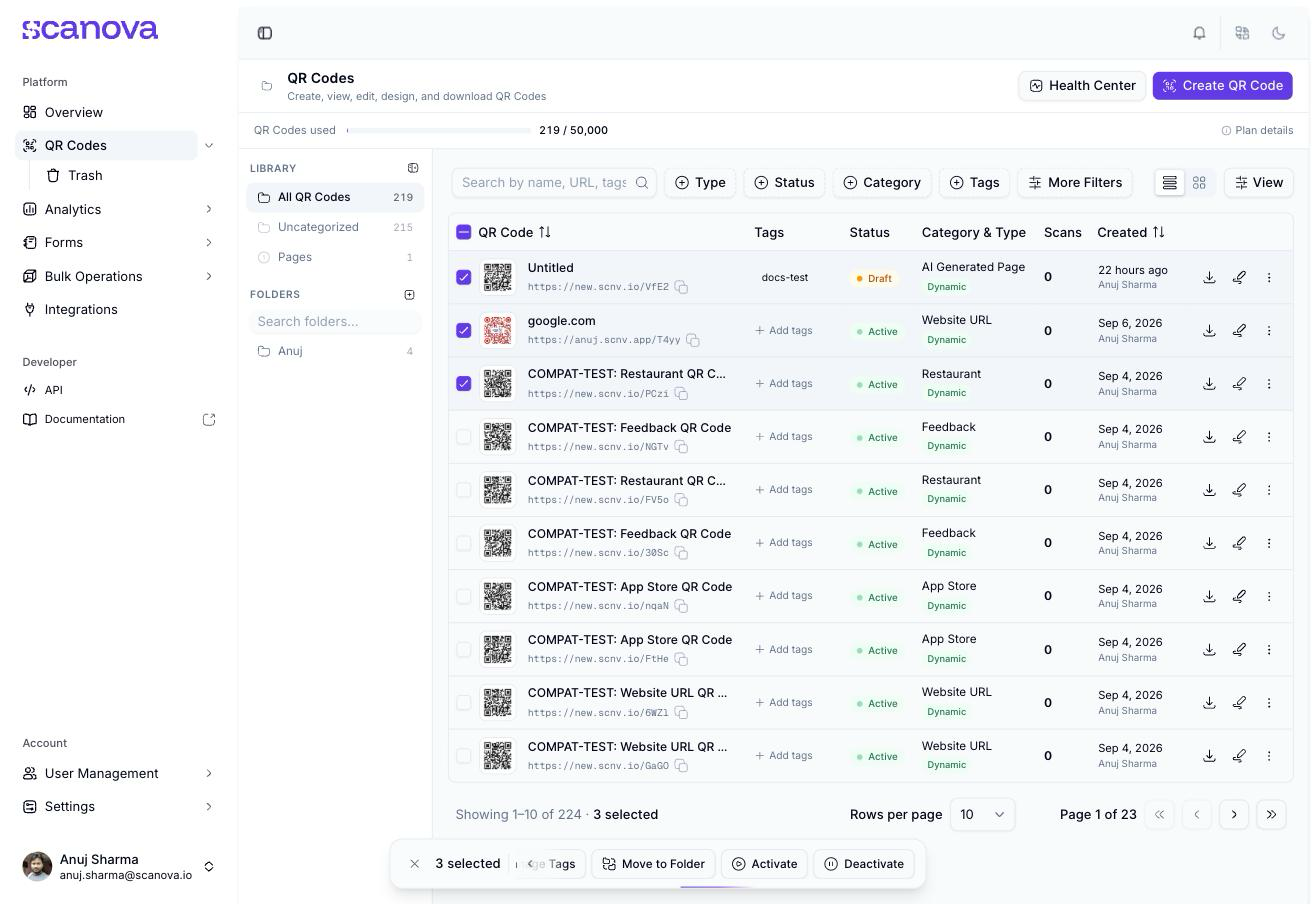This screenshot has width=1316, height=904.
Task: Edit design of google.com QR code
Action: click(1239, 330)
